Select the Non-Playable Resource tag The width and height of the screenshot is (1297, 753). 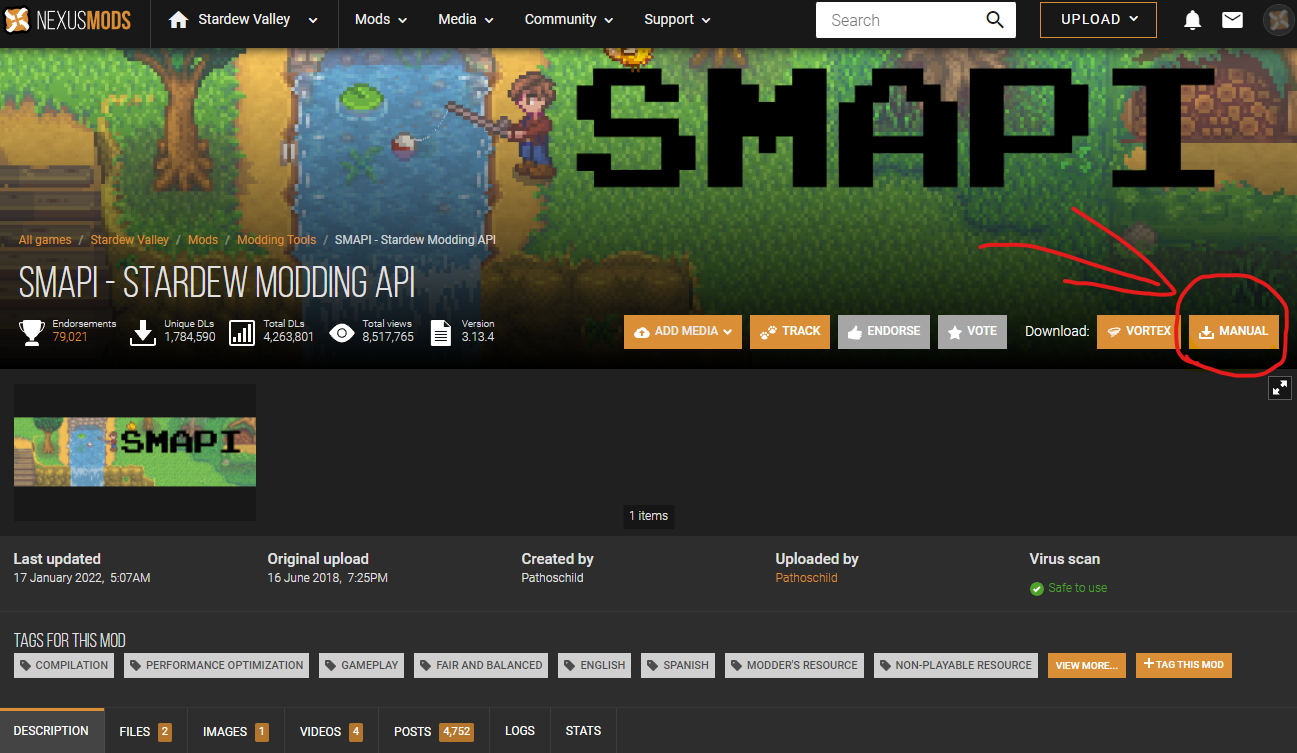(x=956, y=665)
